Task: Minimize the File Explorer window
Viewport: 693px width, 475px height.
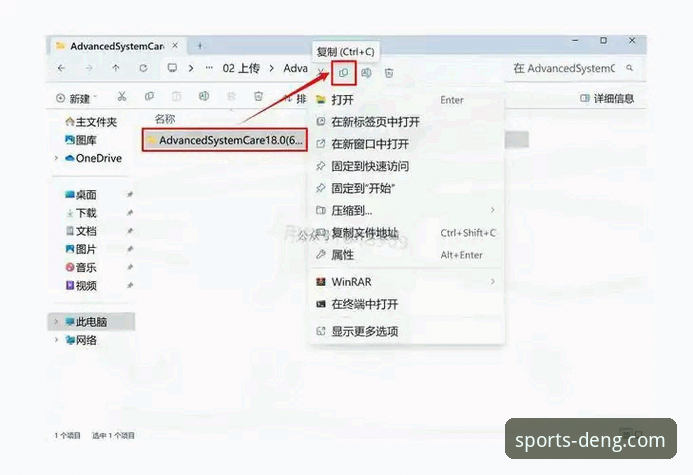Action: 575,41
